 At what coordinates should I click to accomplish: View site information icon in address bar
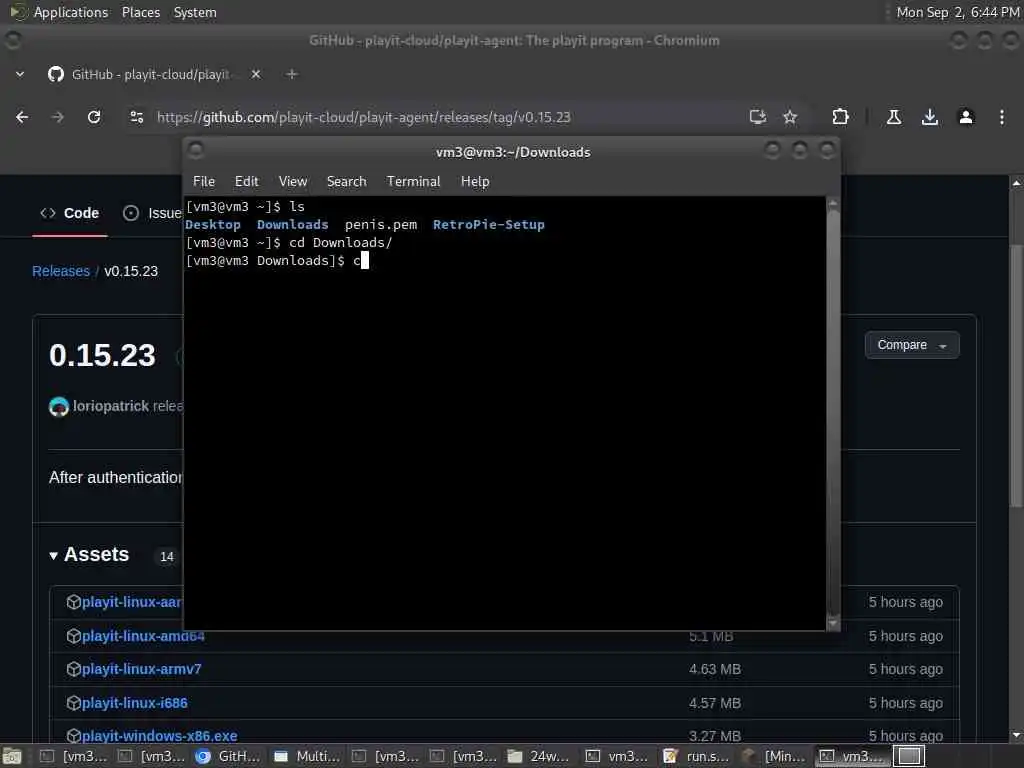[x=136, y=117]
